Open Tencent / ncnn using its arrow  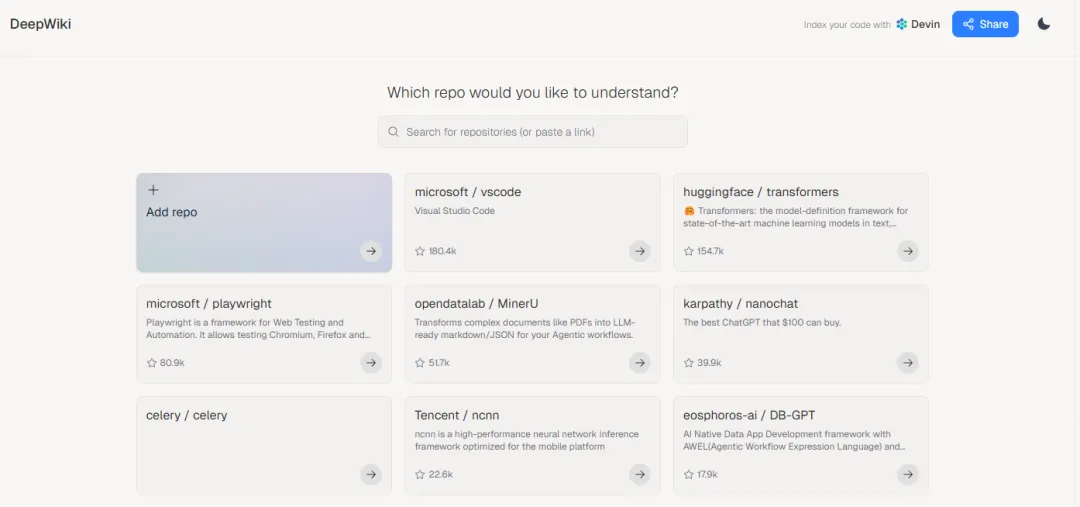click(639, 474)
